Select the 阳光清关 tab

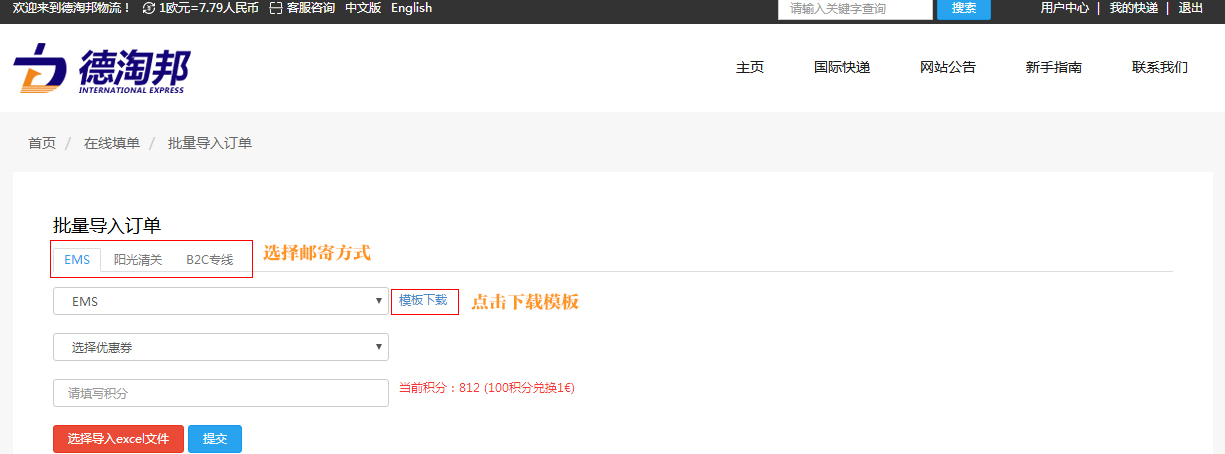click(x=138, y=260)
